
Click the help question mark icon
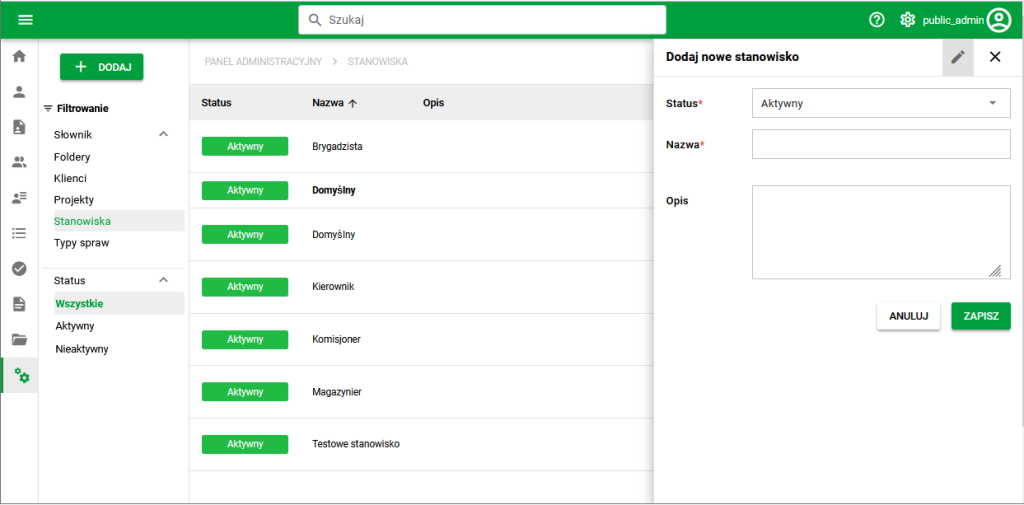pos(877,20)
